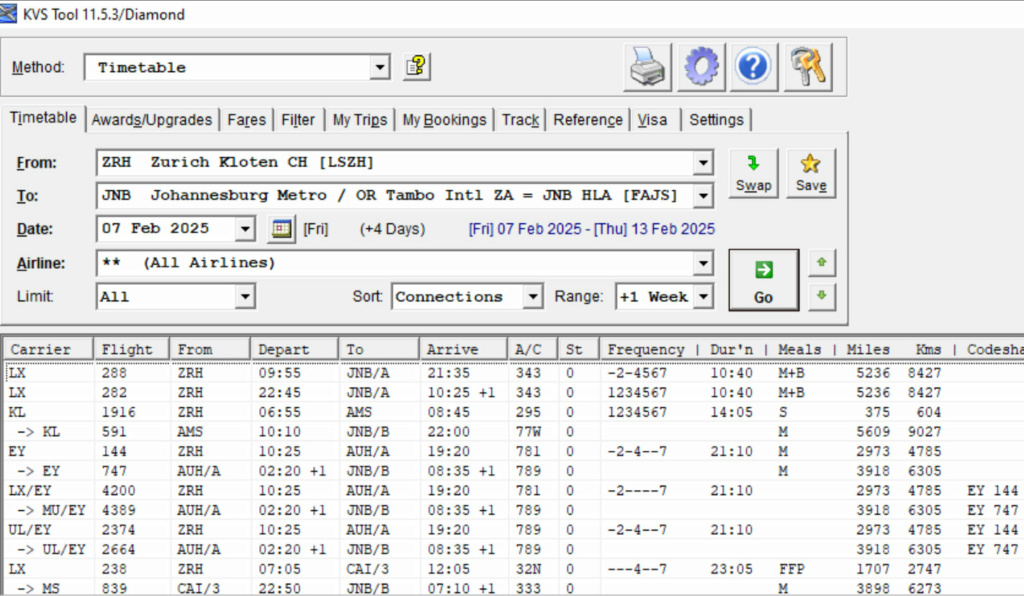Image resolution: width=1024 pixels, height=596 pixels.
Task: Select the LX 288 flight row
Action: [514, 373]
